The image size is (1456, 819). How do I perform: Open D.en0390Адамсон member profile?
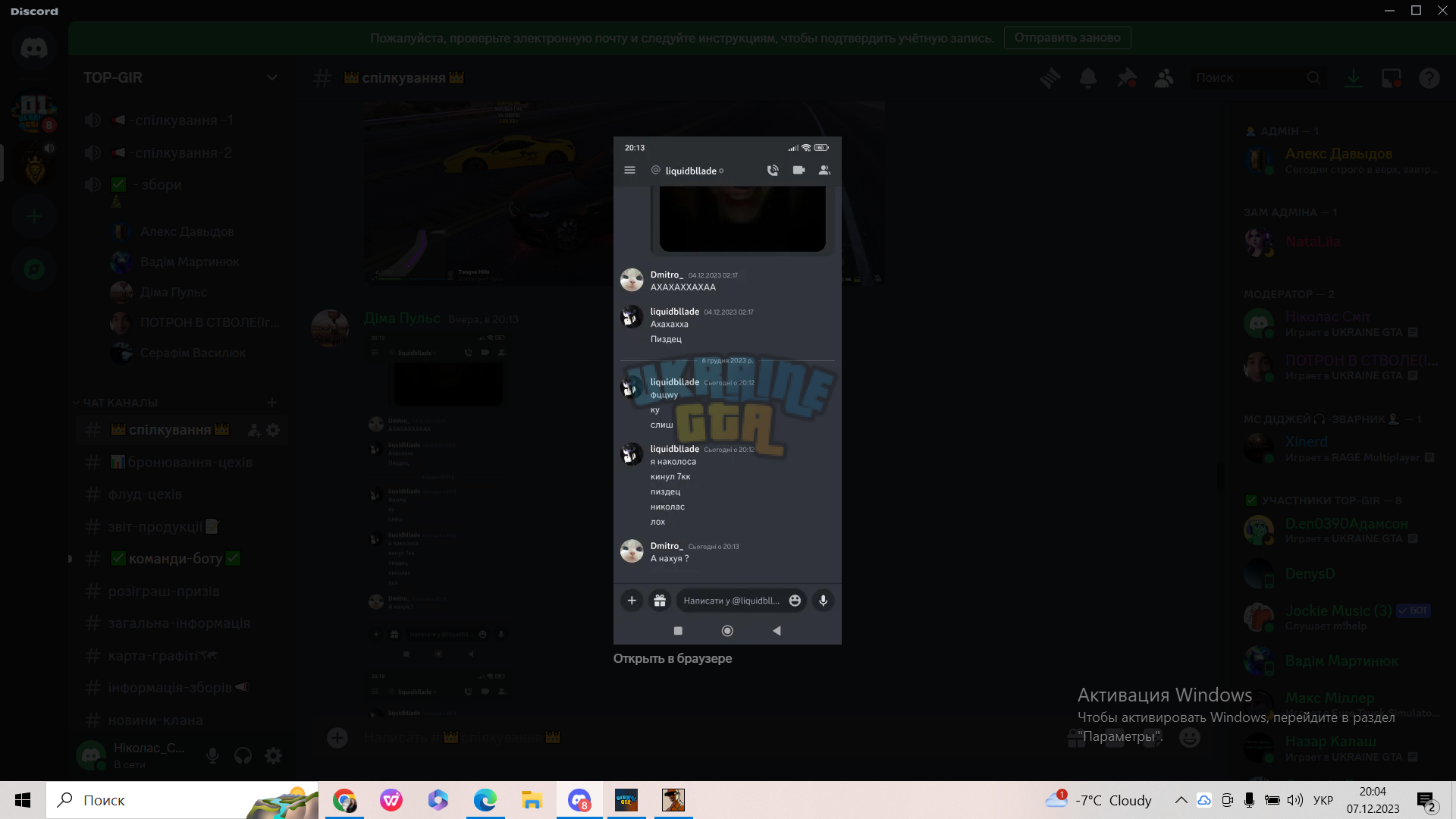1341,530
